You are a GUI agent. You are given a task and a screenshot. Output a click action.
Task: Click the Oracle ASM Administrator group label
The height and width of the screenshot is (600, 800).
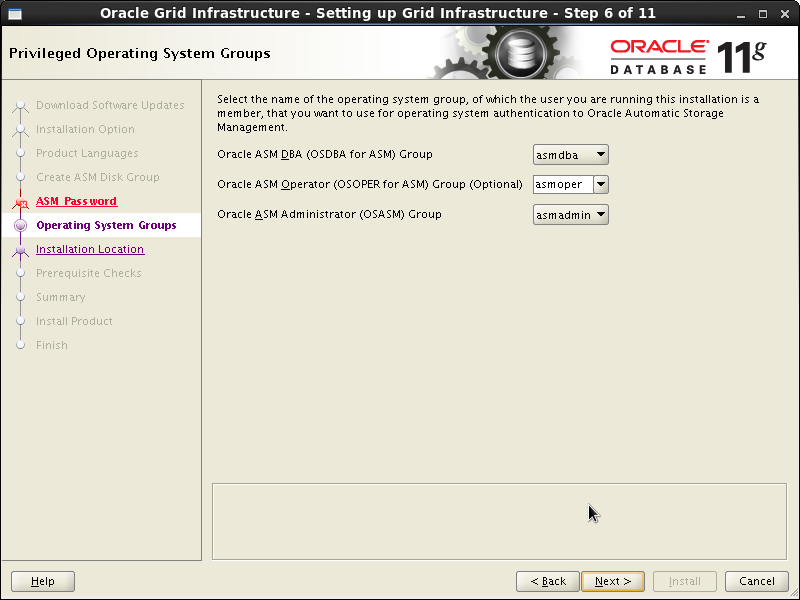point(329,214)
